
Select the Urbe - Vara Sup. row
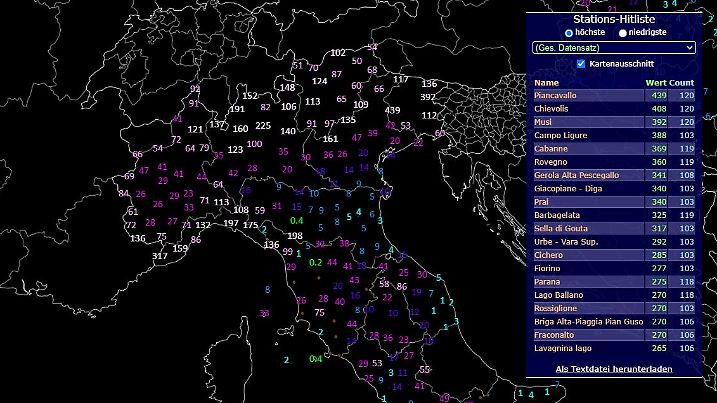[614, 242]
